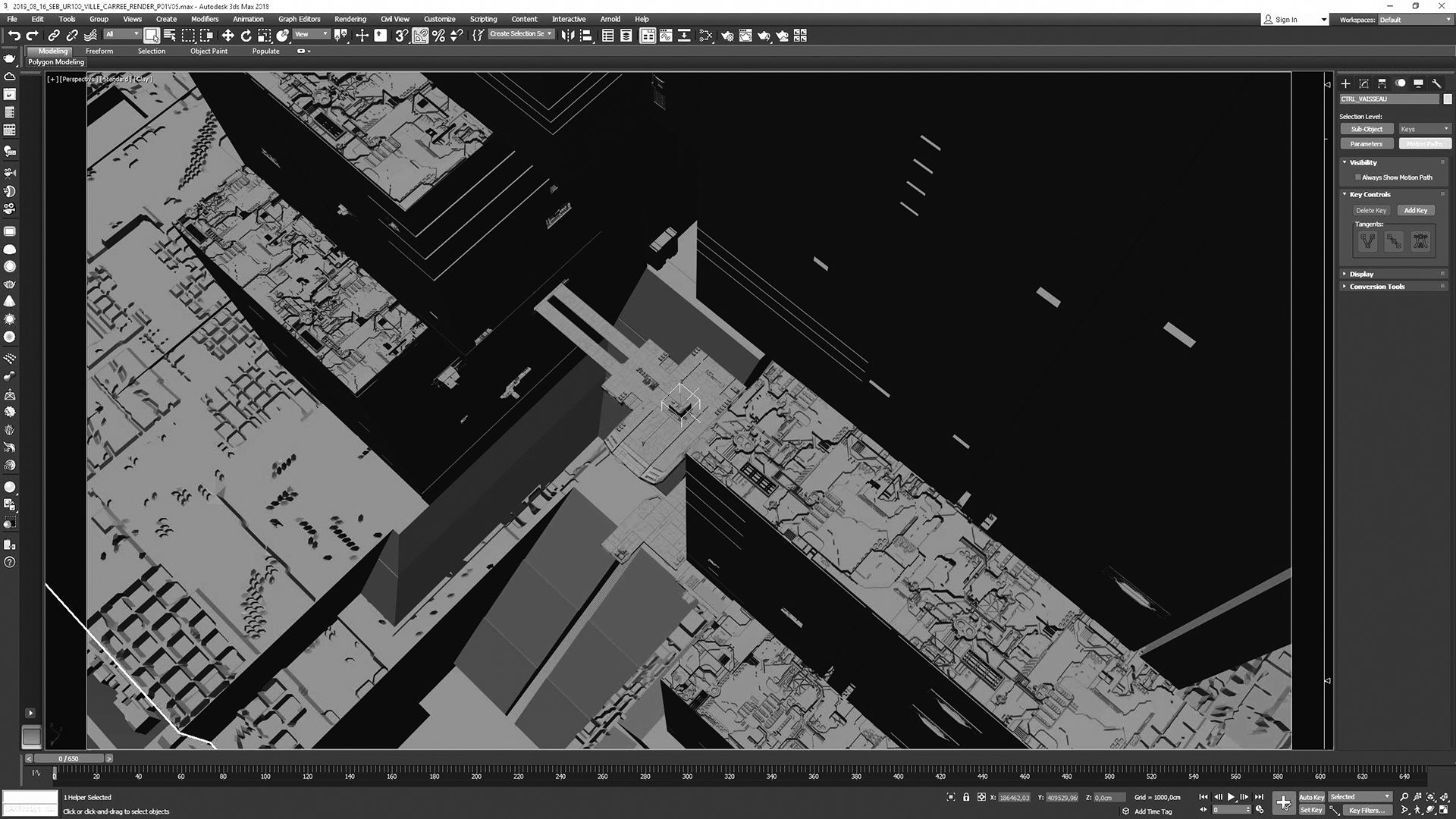Open the Utilities wrench panel tab
Image resolution: width=1456 pixels, height=819 pixels.
[1436, 83]
